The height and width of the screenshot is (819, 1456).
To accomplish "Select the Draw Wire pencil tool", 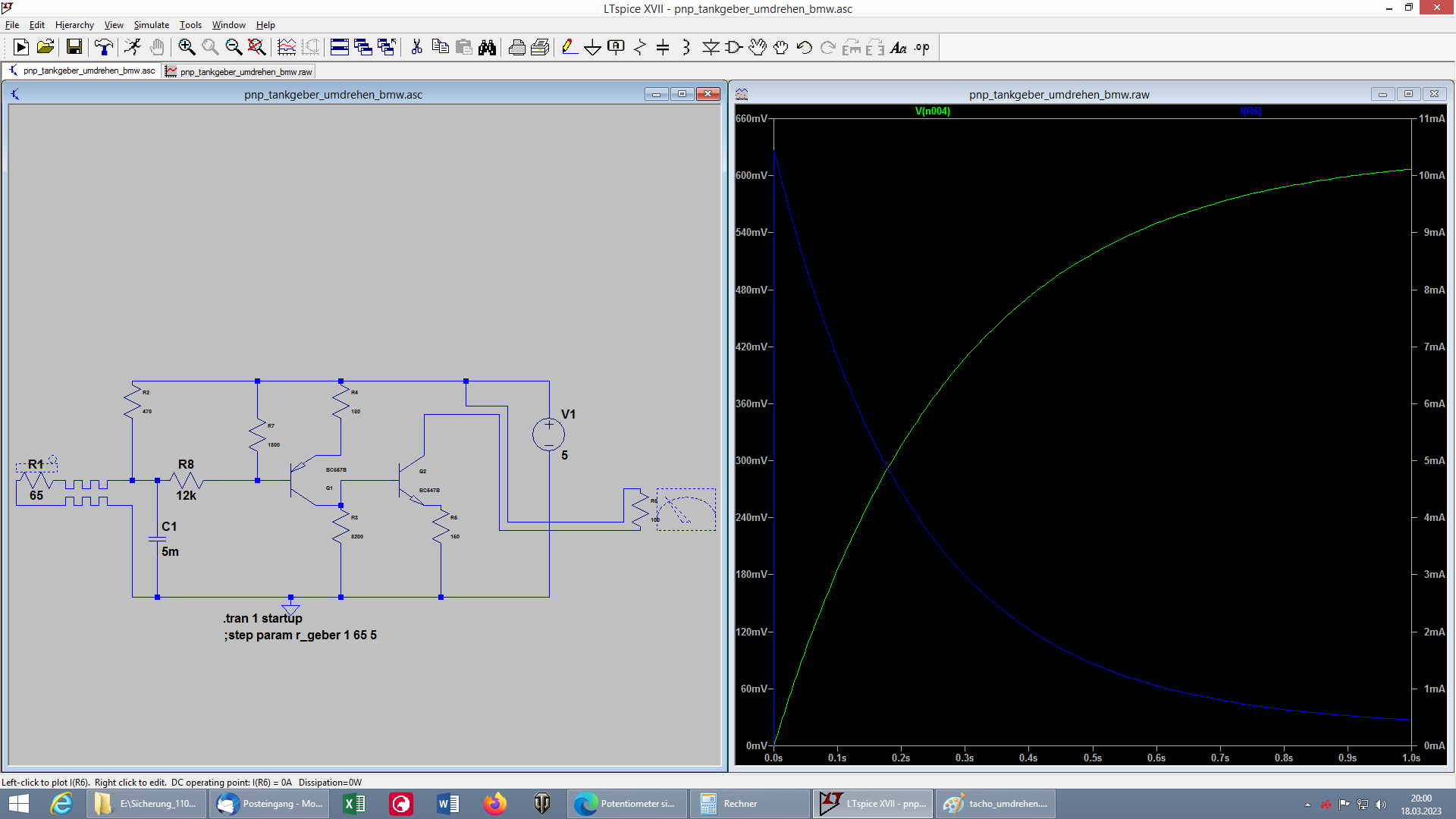I will click(570, 48).
